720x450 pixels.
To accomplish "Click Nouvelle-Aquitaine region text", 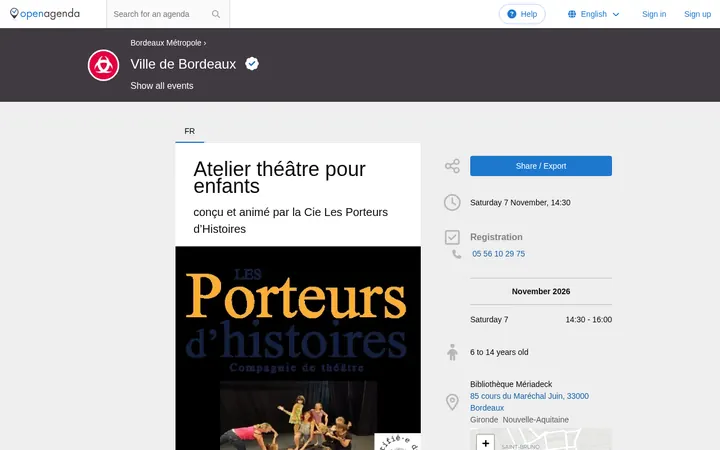I will 535,420.
